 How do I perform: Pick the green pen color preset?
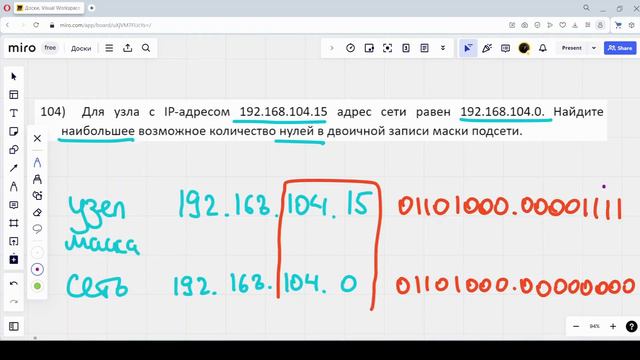coord(37,286)
